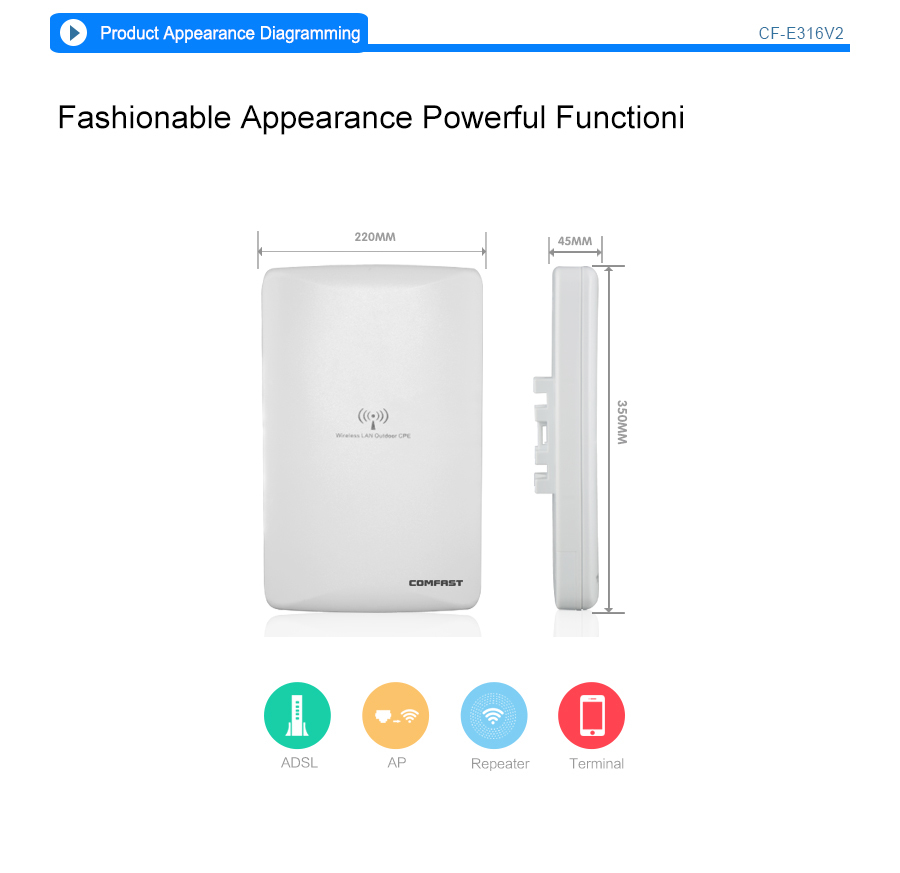Viewport: 900px width, 873px height.
Task: Click the mounting bracket on the side view
Action: tap(543, 434)
